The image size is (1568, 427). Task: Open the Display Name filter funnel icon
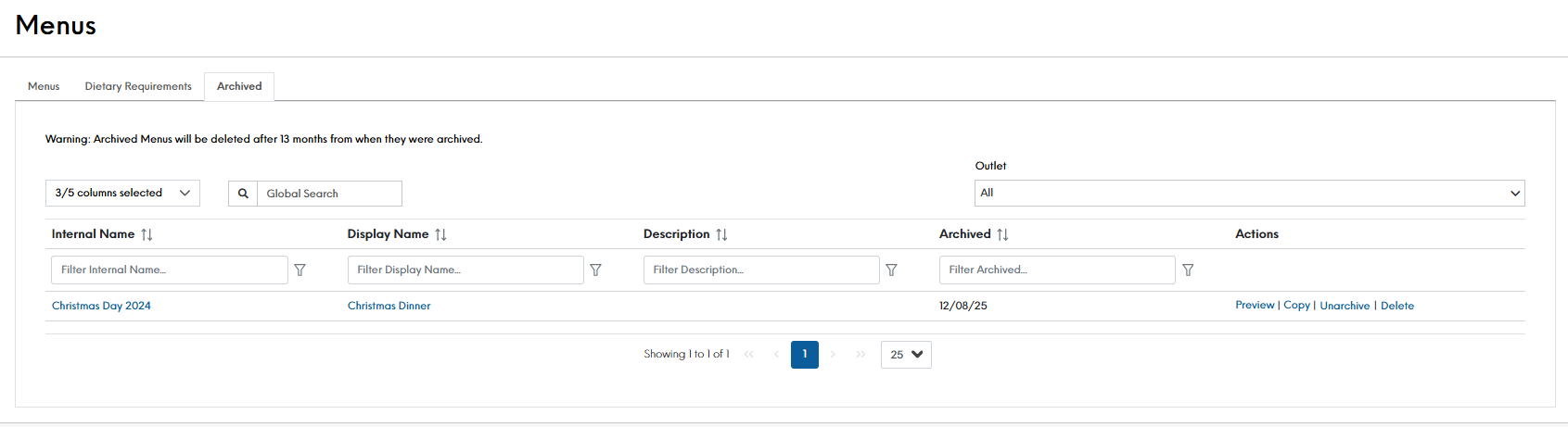click(596, 270)
